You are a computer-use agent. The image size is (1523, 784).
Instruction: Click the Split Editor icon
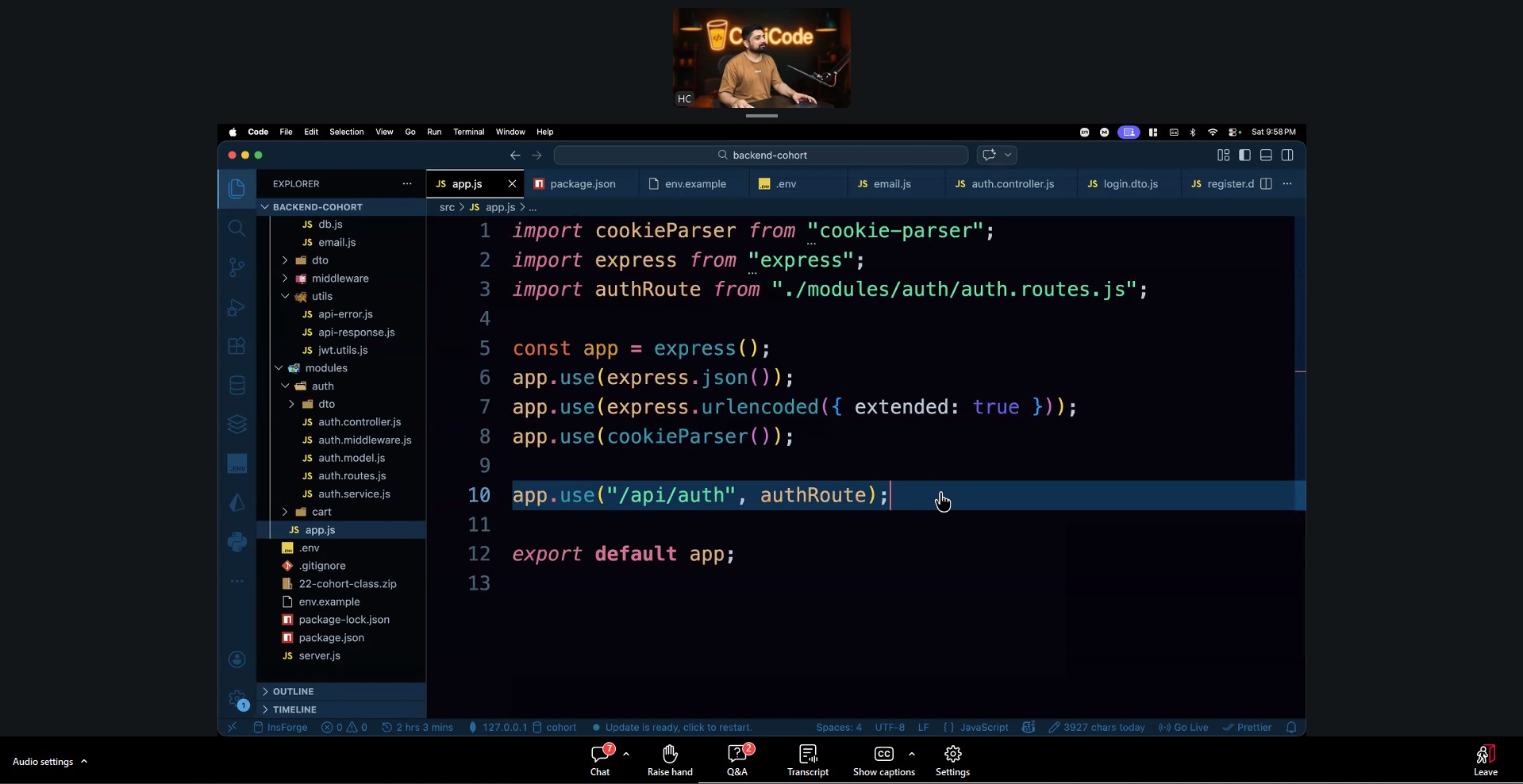1266,184
